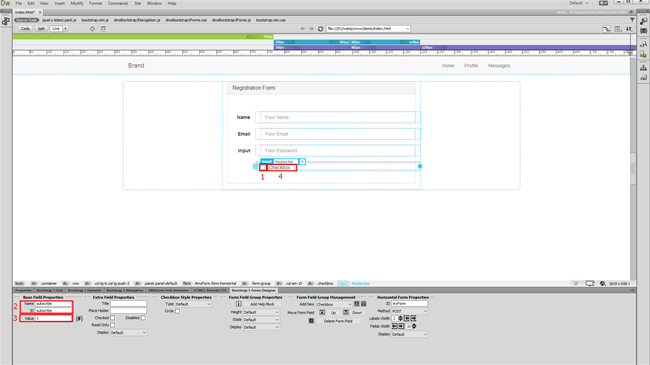The height and width of the screenshot is (365, 650).
Task: Click the move up arrow icon before Up
Action: tap(322, 312)
